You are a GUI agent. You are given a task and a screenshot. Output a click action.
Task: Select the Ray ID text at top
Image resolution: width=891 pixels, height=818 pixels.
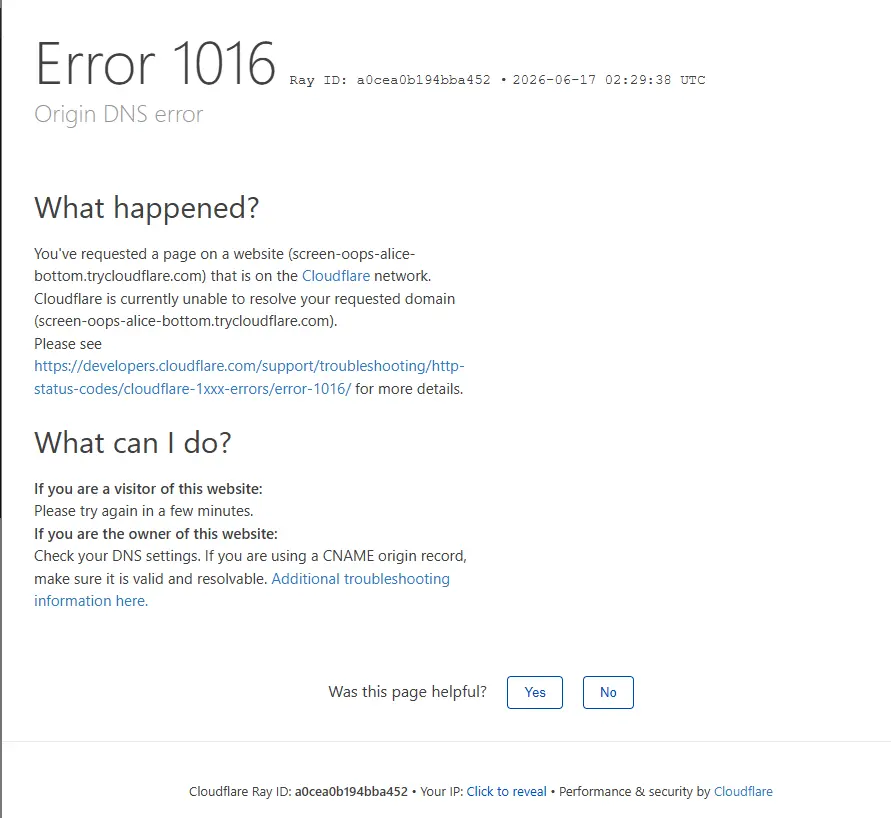tap(390, 80)
